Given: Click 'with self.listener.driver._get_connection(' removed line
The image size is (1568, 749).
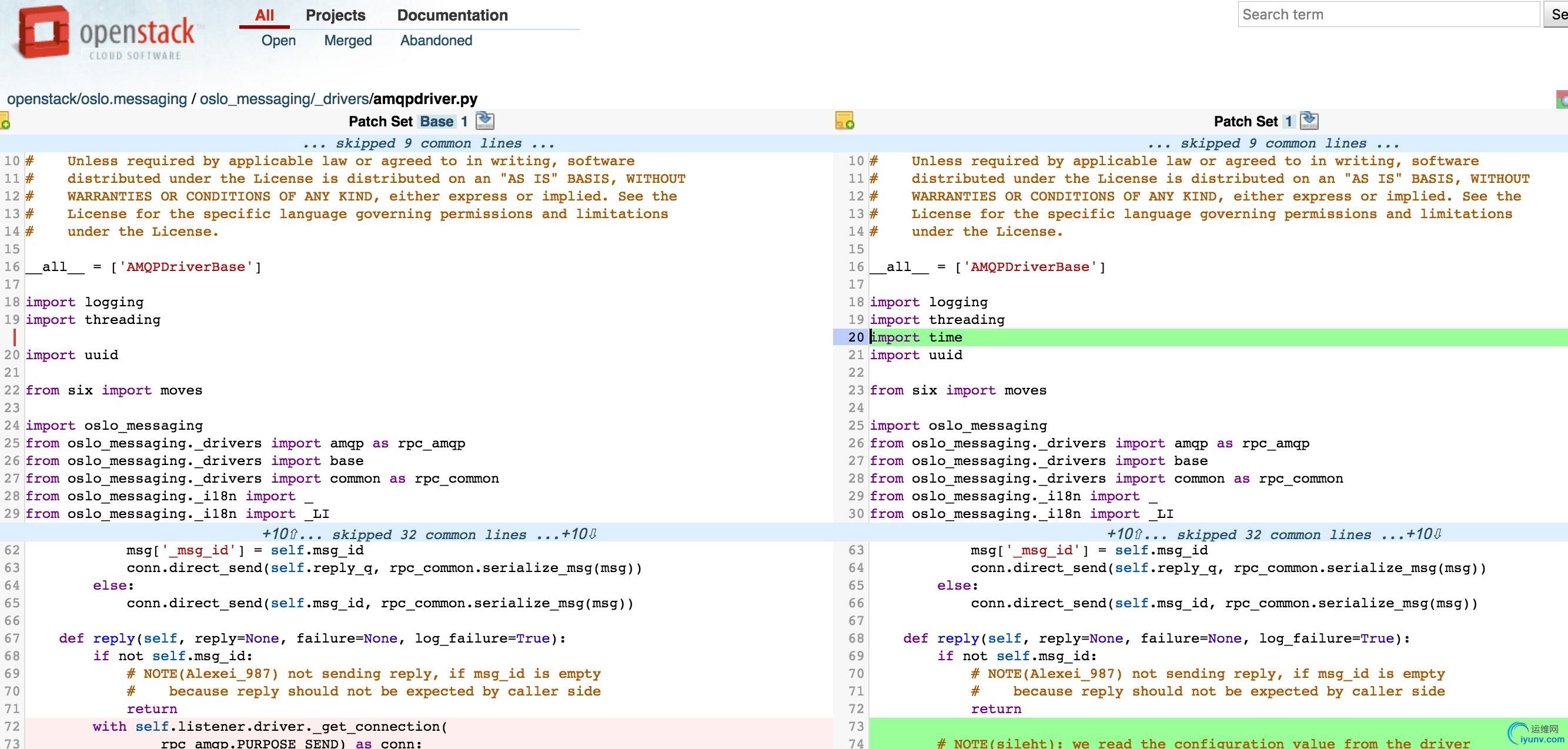Looking at the screenshot, I should pos(270,727).
